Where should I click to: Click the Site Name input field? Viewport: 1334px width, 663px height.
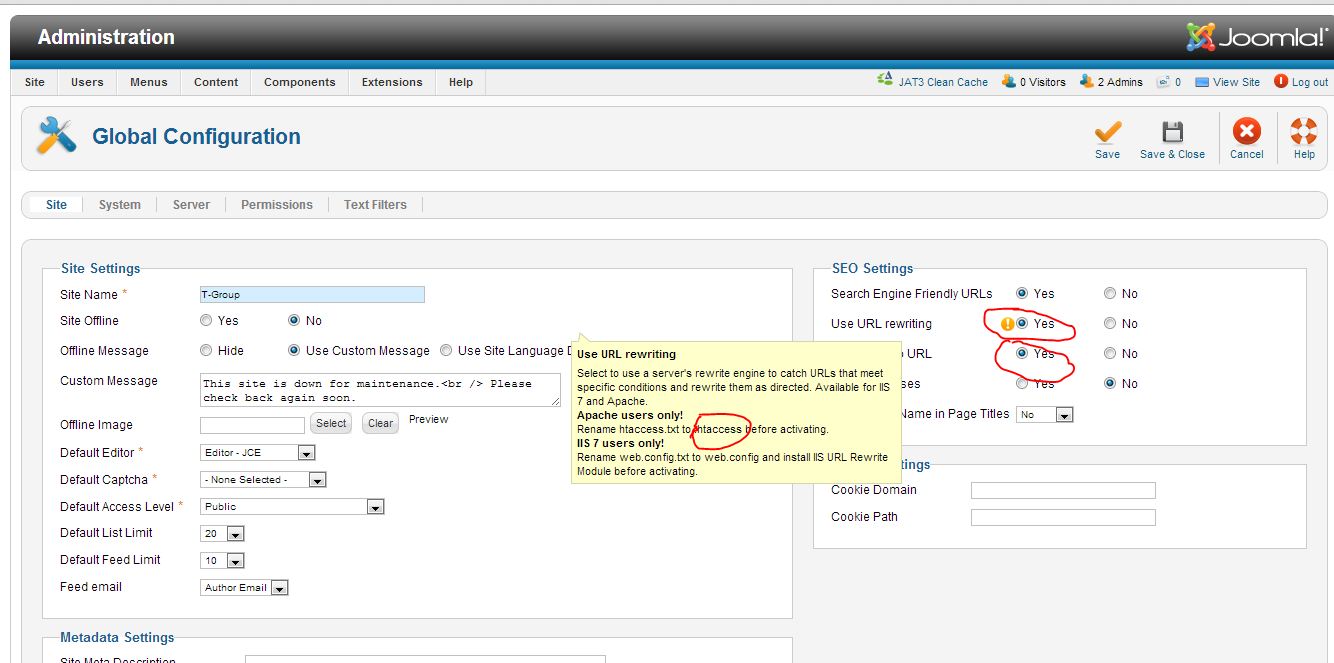tap(312, 295)
